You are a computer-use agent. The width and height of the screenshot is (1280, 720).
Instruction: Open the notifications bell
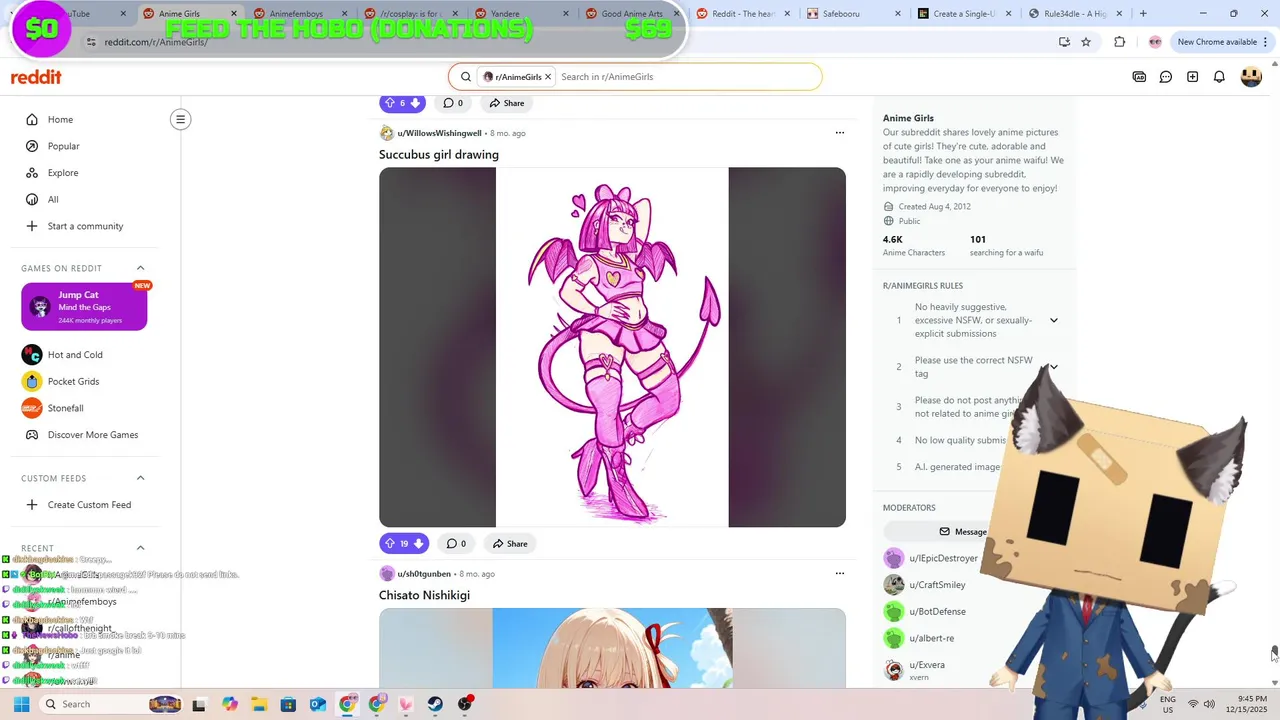point(1219,77)
